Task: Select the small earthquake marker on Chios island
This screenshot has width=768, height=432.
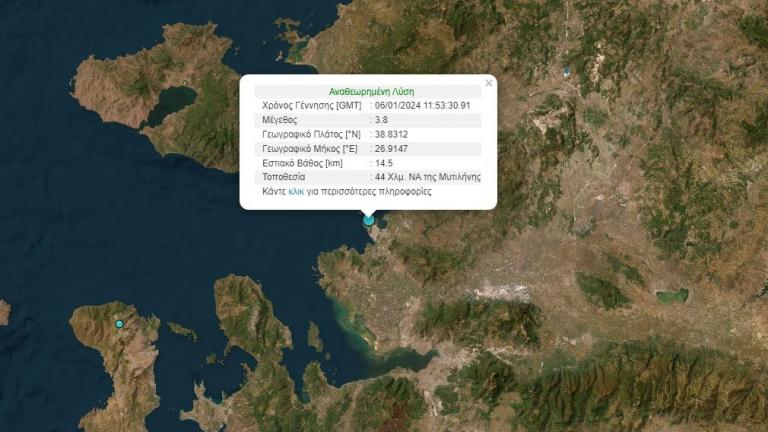Action: pos(119,324)
